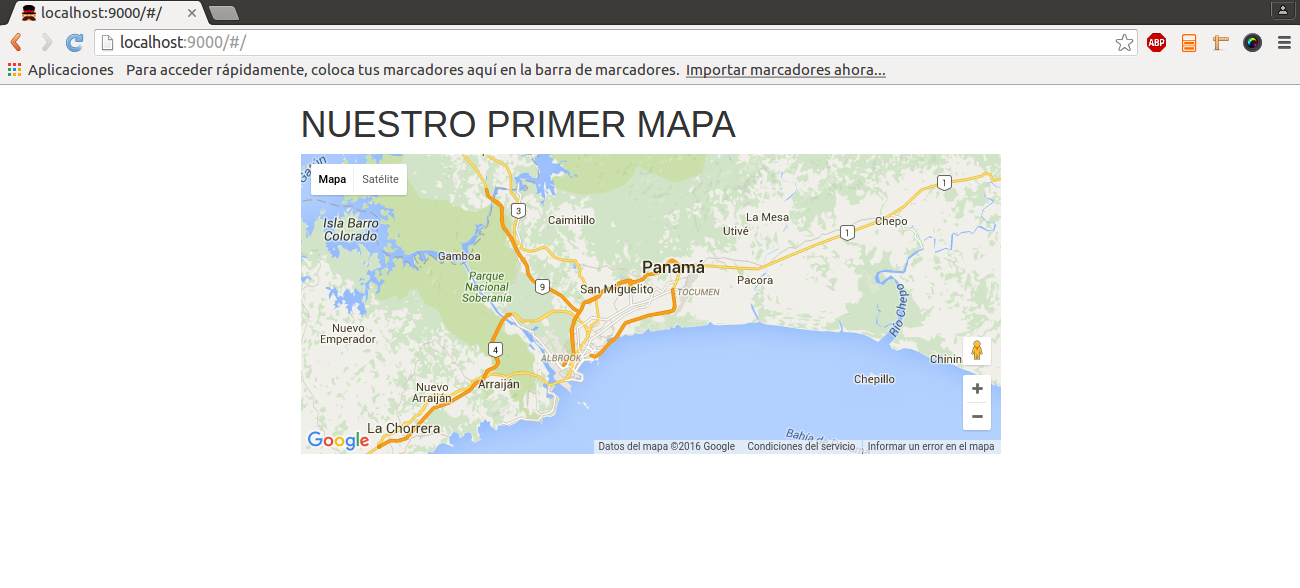Bookmark page with the star icon
Screen dimensions: 1300x588
[x=1124, y=42]
